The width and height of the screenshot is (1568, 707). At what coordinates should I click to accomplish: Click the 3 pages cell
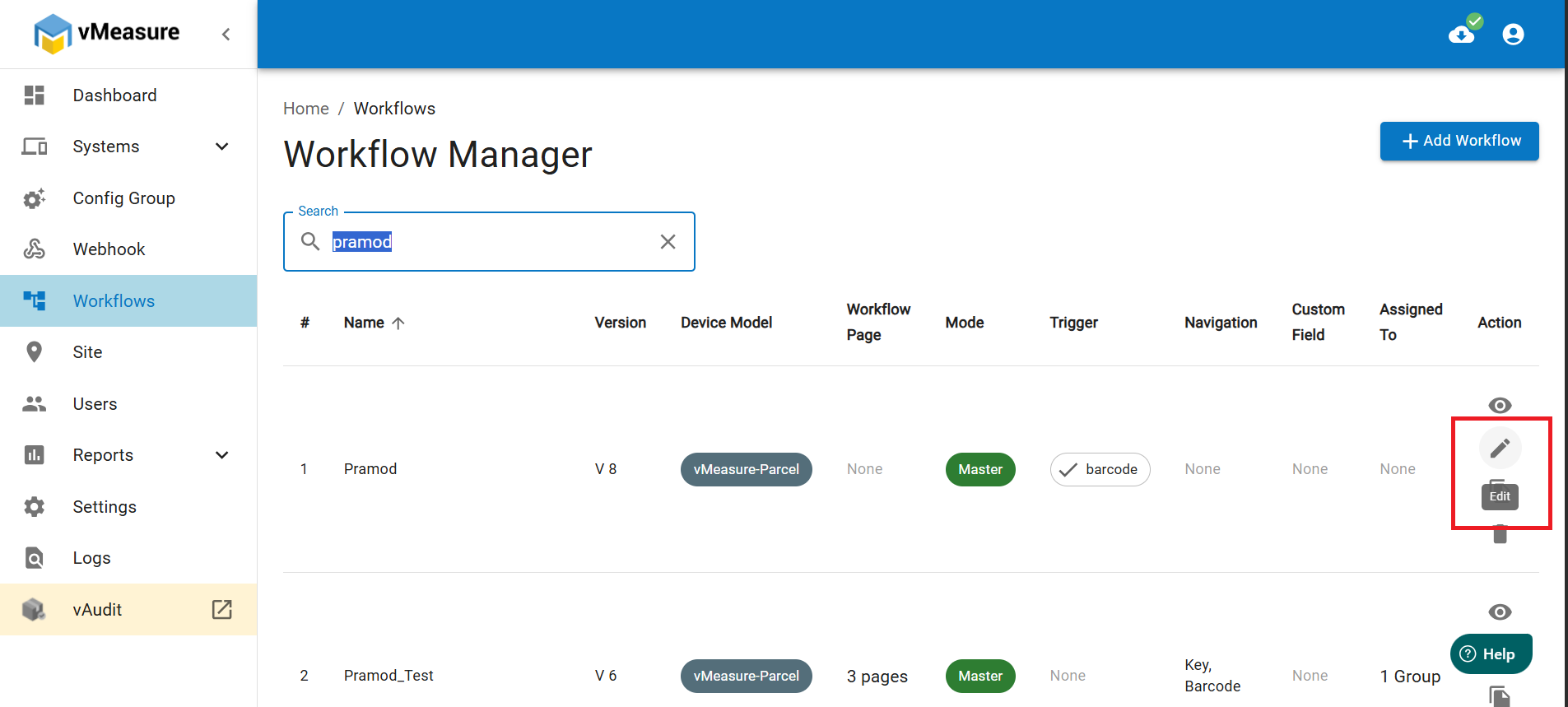(x=877, y=677)
